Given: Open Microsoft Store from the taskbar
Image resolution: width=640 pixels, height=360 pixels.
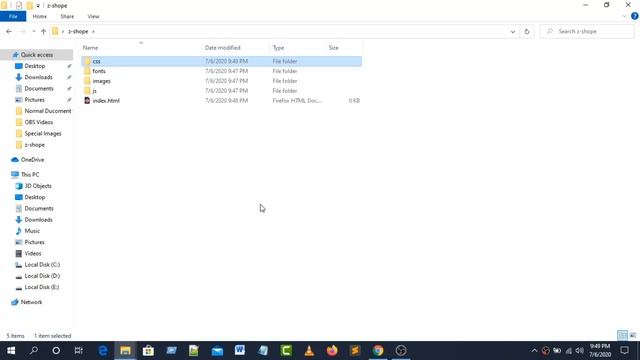Looking at the screenshot, I should (148, 351).
